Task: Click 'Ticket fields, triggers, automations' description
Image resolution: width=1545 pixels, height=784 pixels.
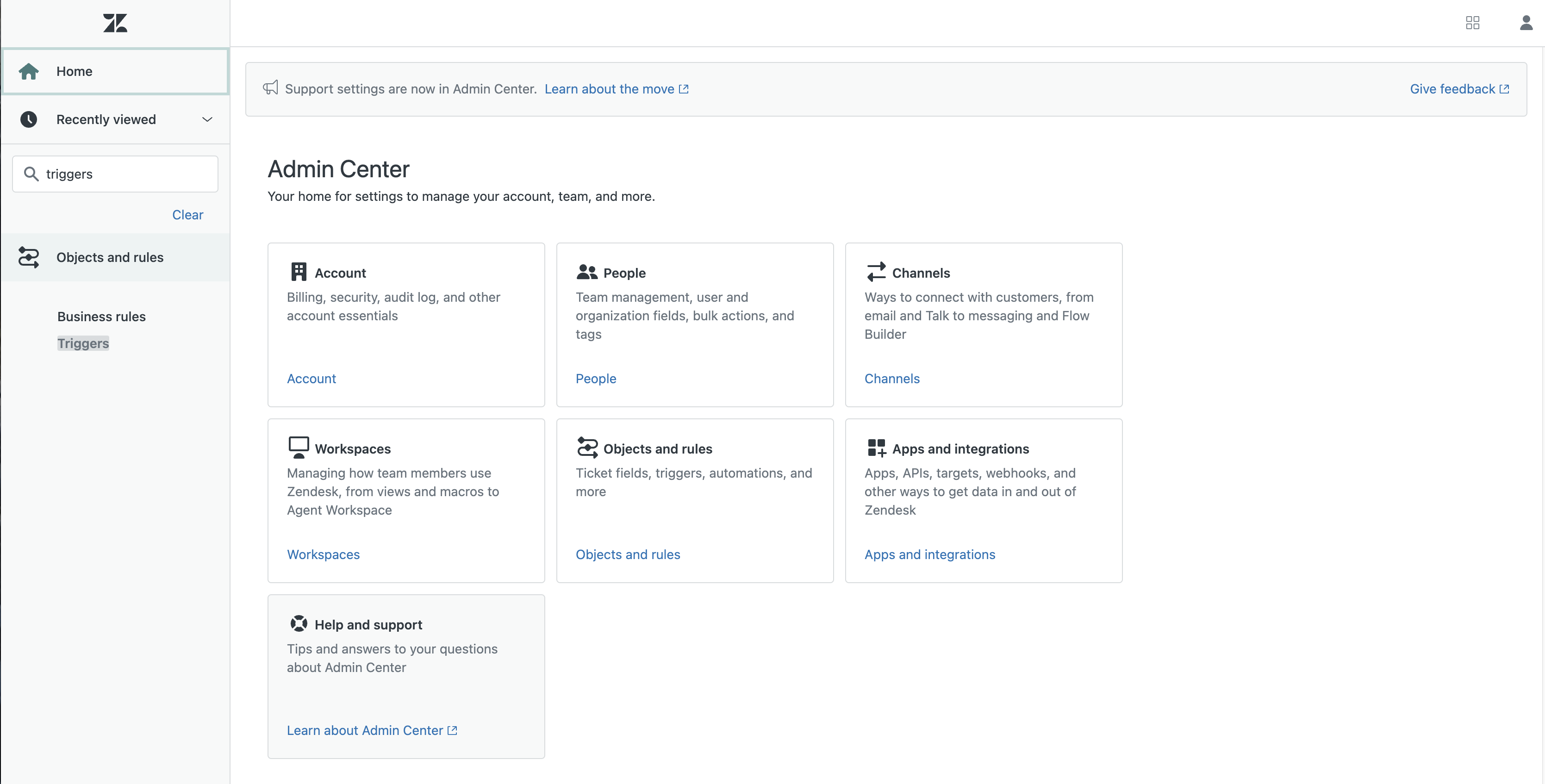Action: click(x=694, y=482)
